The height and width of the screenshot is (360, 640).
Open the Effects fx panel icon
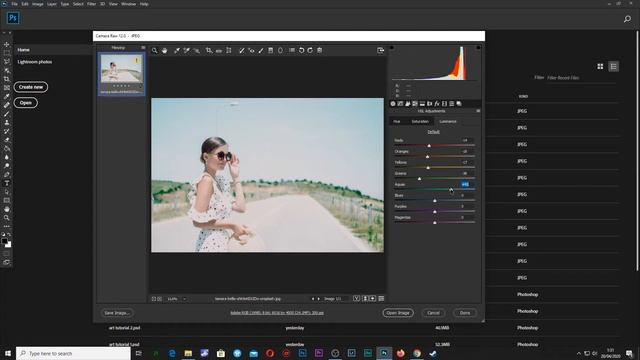437,104
